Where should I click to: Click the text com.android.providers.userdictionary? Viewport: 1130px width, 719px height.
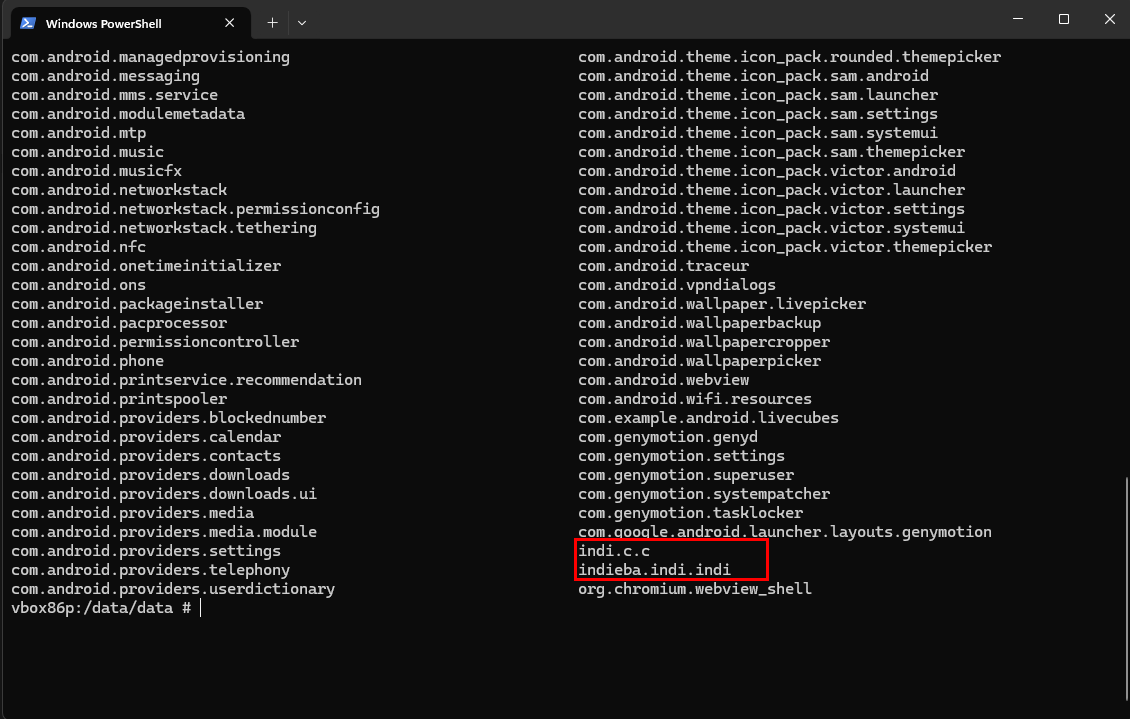[x=173, y=589]
